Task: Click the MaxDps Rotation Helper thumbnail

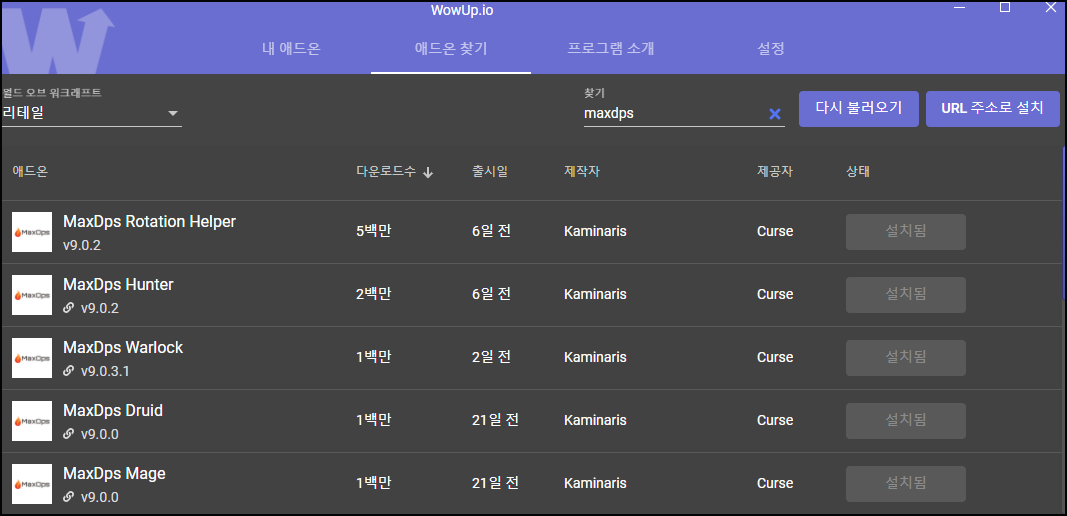Action: (x=32, y=232)
